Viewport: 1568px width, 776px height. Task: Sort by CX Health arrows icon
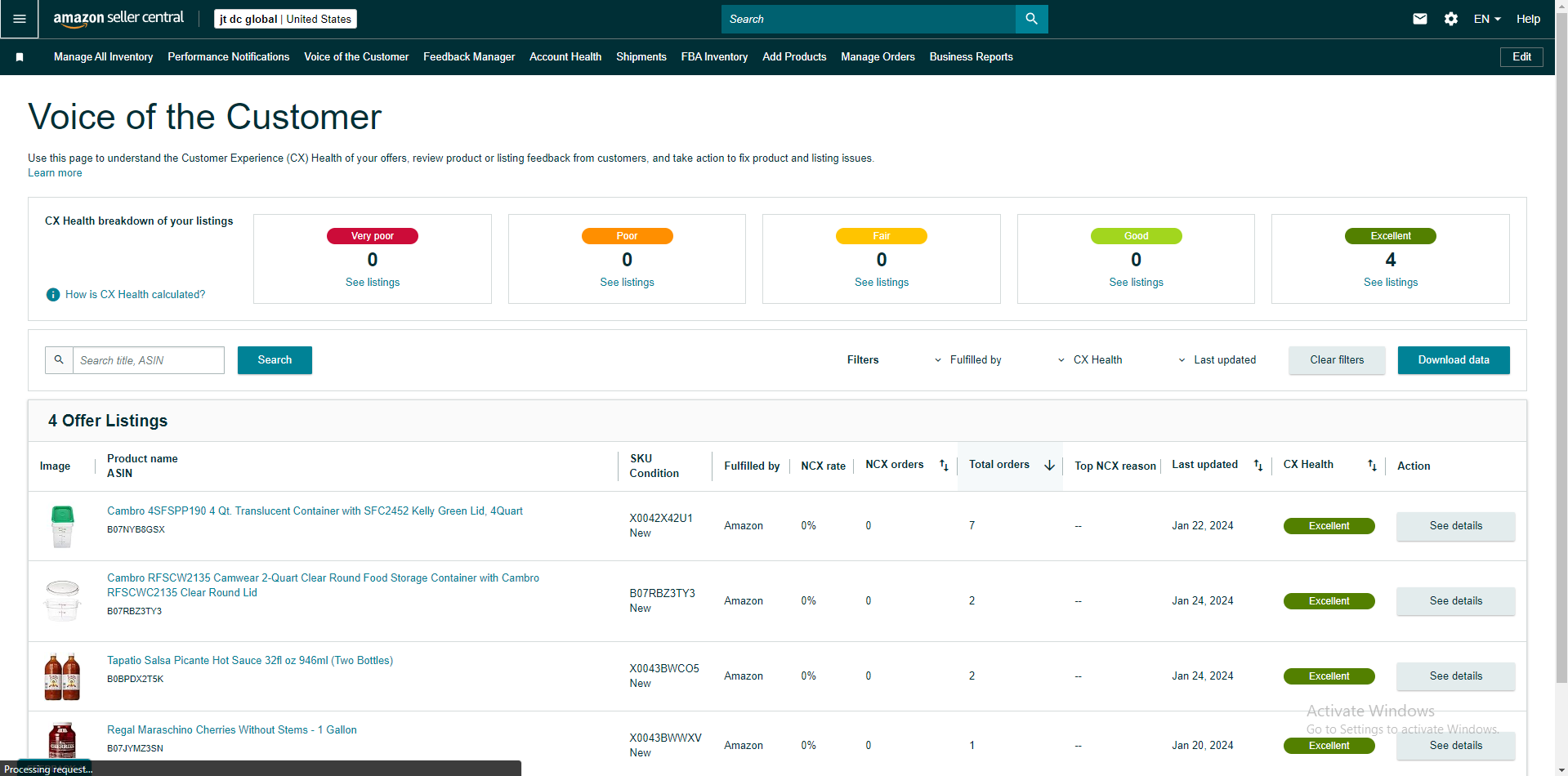point(1372,466)
